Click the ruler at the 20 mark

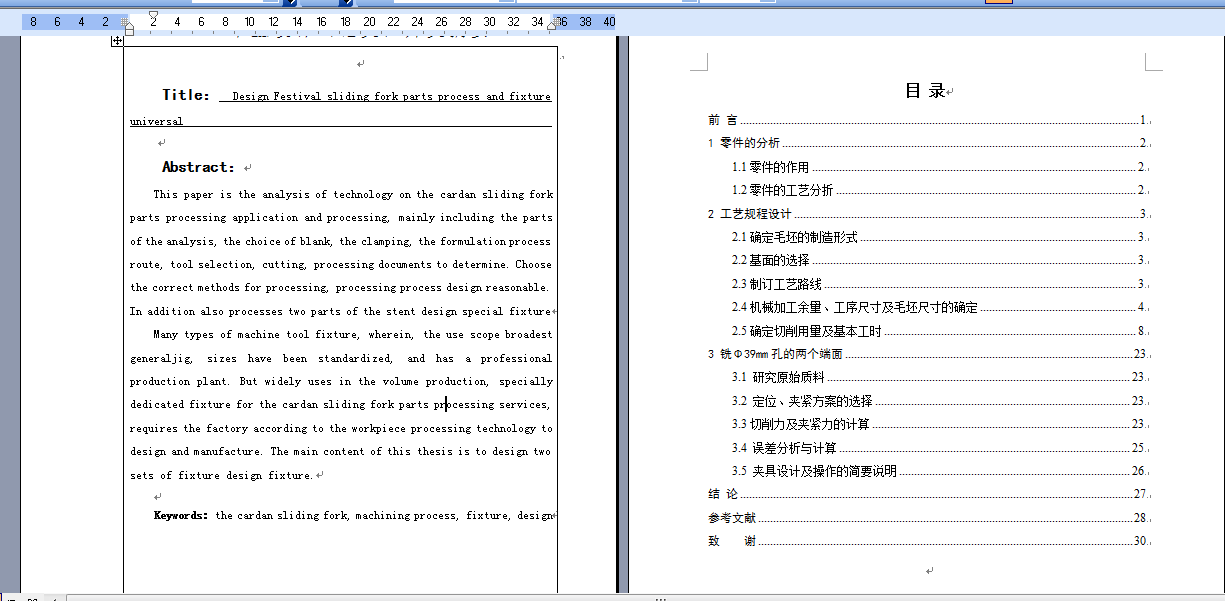[x=369, y=21]
